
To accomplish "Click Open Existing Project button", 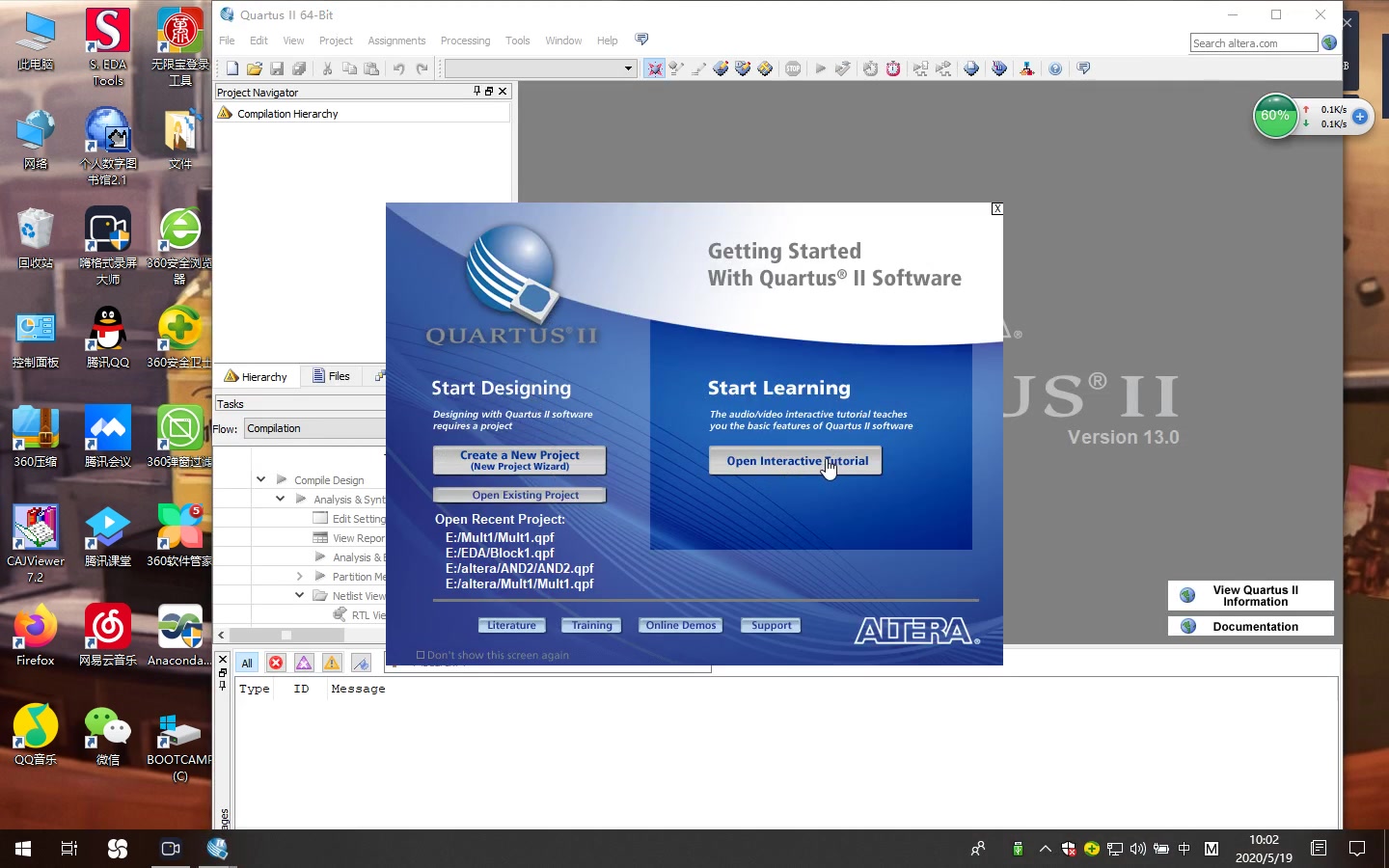I will (519, 495).
